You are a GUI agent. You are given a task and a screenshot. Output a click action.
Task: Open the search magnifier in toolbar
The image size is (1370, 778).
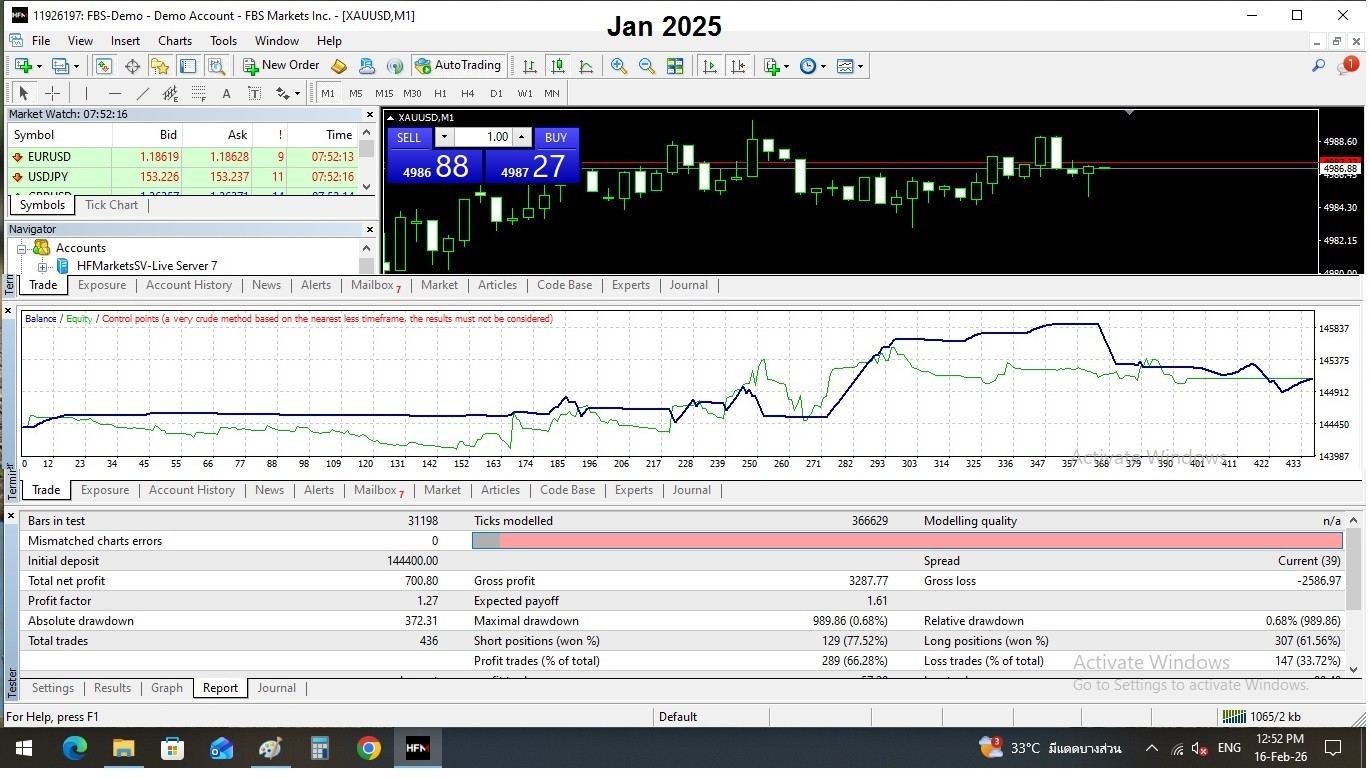point(1318,66)
